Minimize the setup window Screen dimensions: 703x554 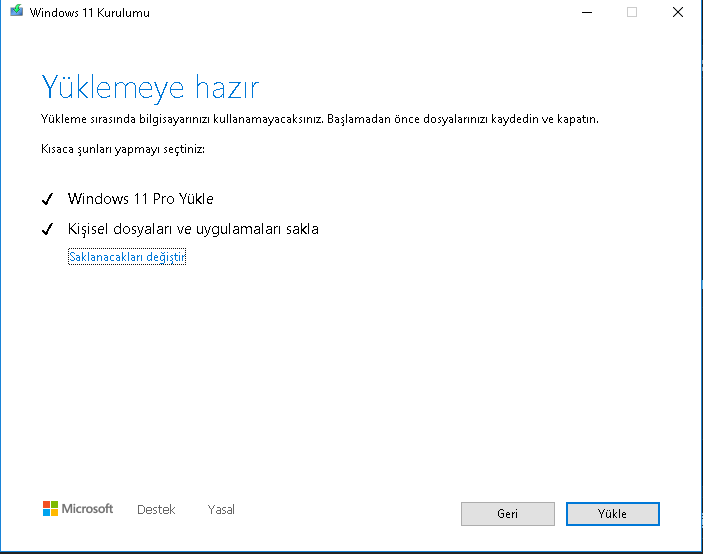click(587, 12)
